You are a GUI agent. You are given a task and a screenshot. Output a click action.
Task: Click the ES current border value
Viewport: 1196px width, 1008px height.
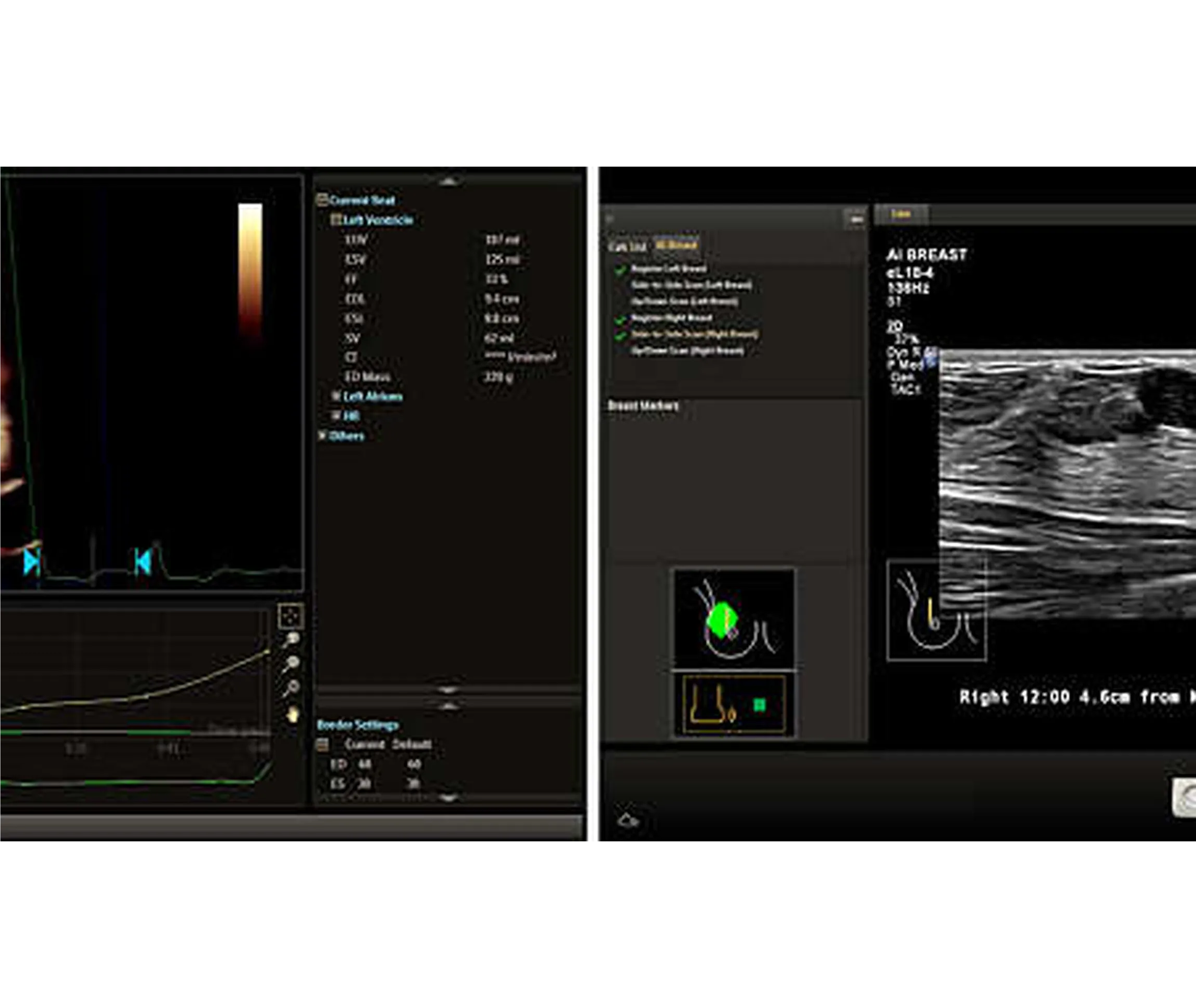(365, 784)
